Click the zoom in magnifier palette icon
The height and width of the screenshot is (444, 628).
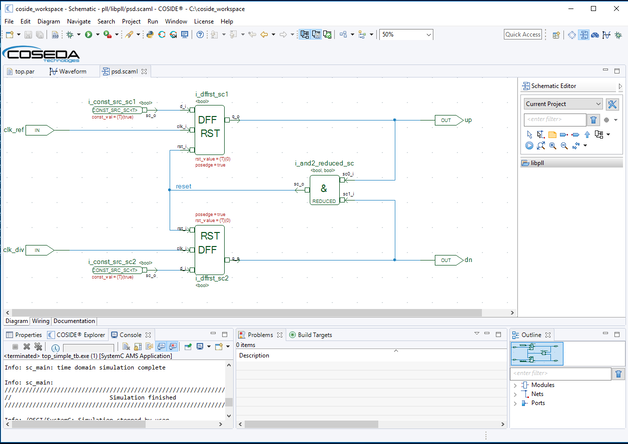coord(553,146)
